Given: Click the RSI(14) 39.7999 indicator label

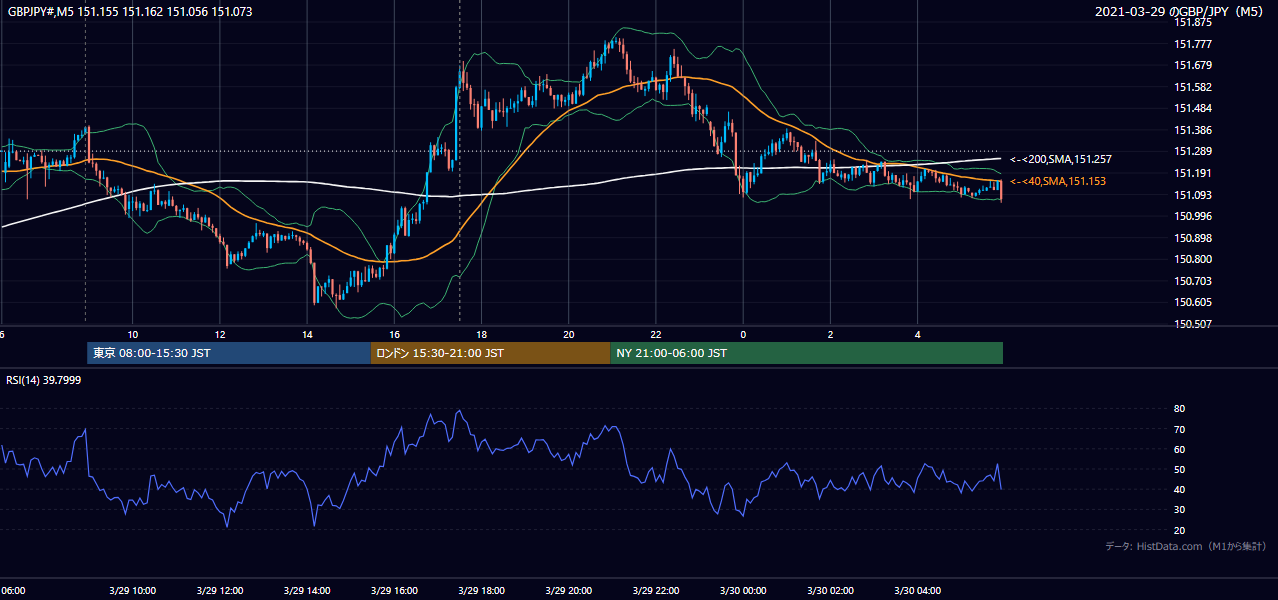Looking at the screenshot, I should 44,380.
